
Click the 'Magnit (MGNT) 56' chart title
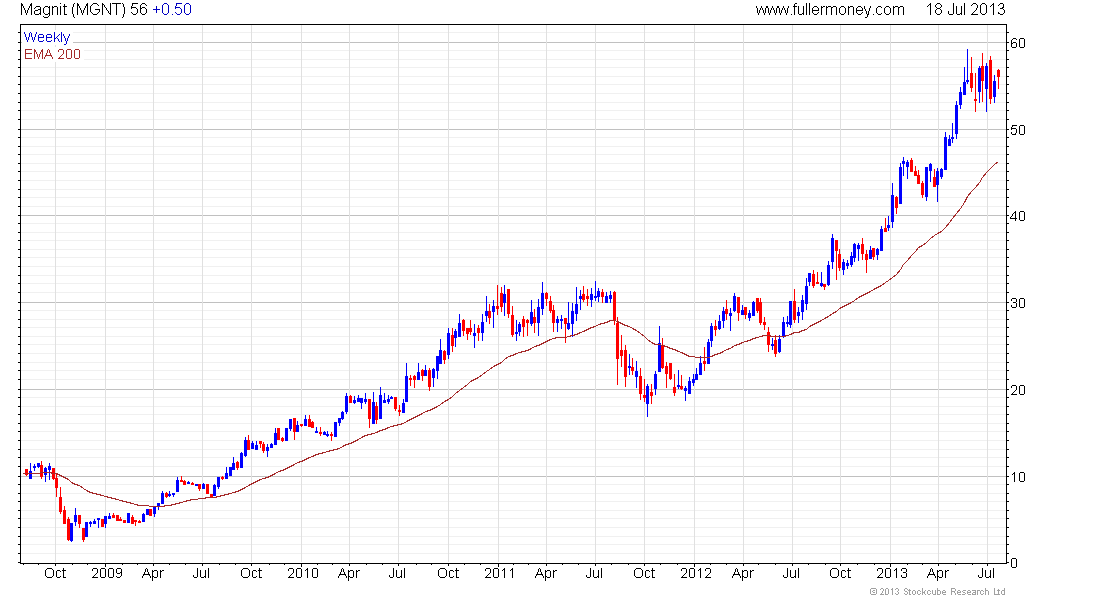tap(84, 10)
